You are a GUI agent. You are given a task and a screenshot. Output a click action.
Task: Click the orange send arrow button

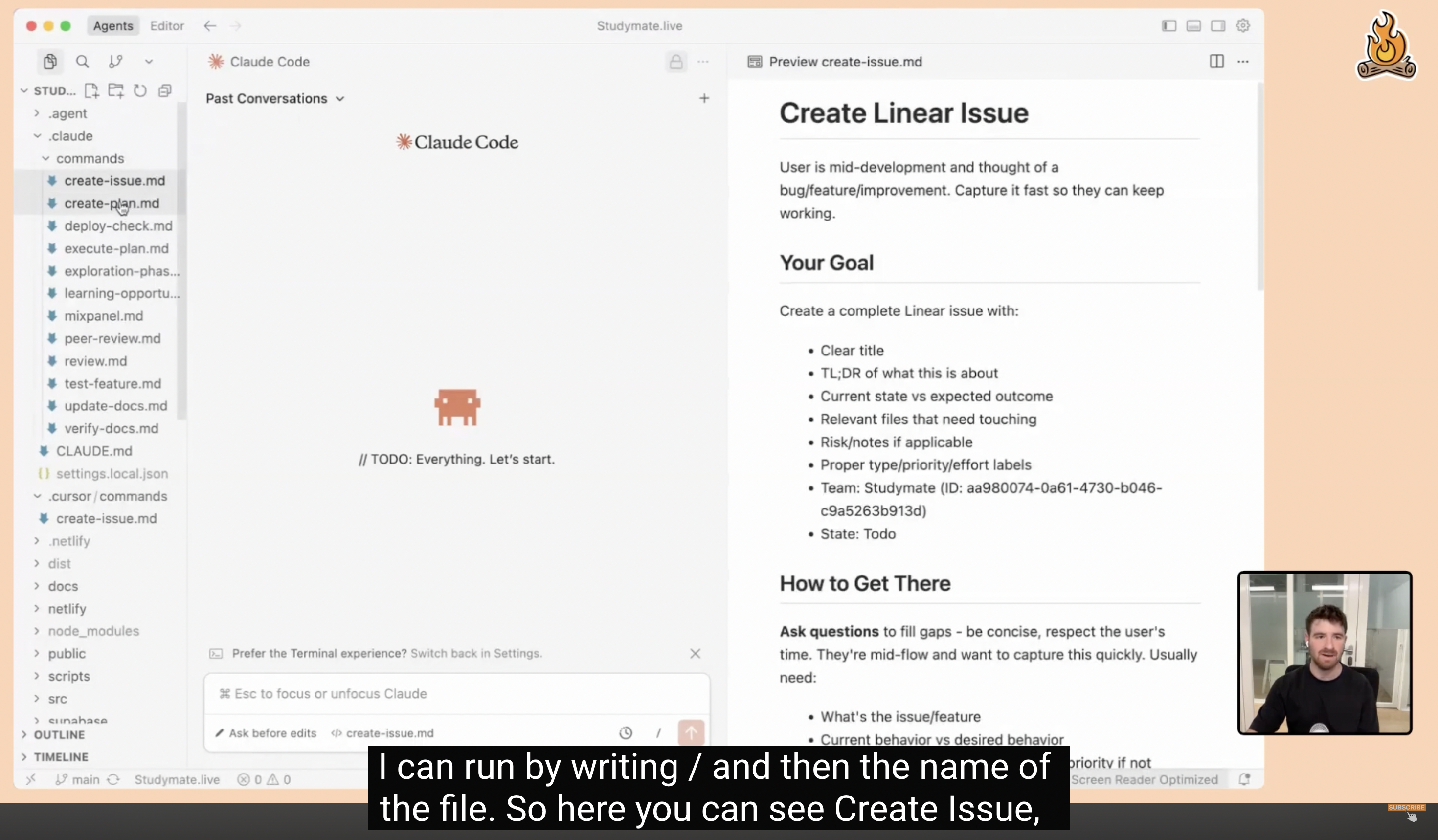pos(691,733)
